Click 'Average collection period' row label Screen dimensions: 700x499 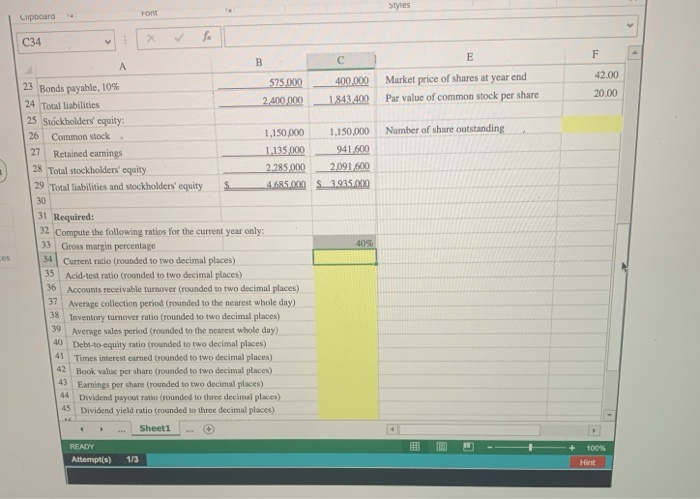point(182,303)
